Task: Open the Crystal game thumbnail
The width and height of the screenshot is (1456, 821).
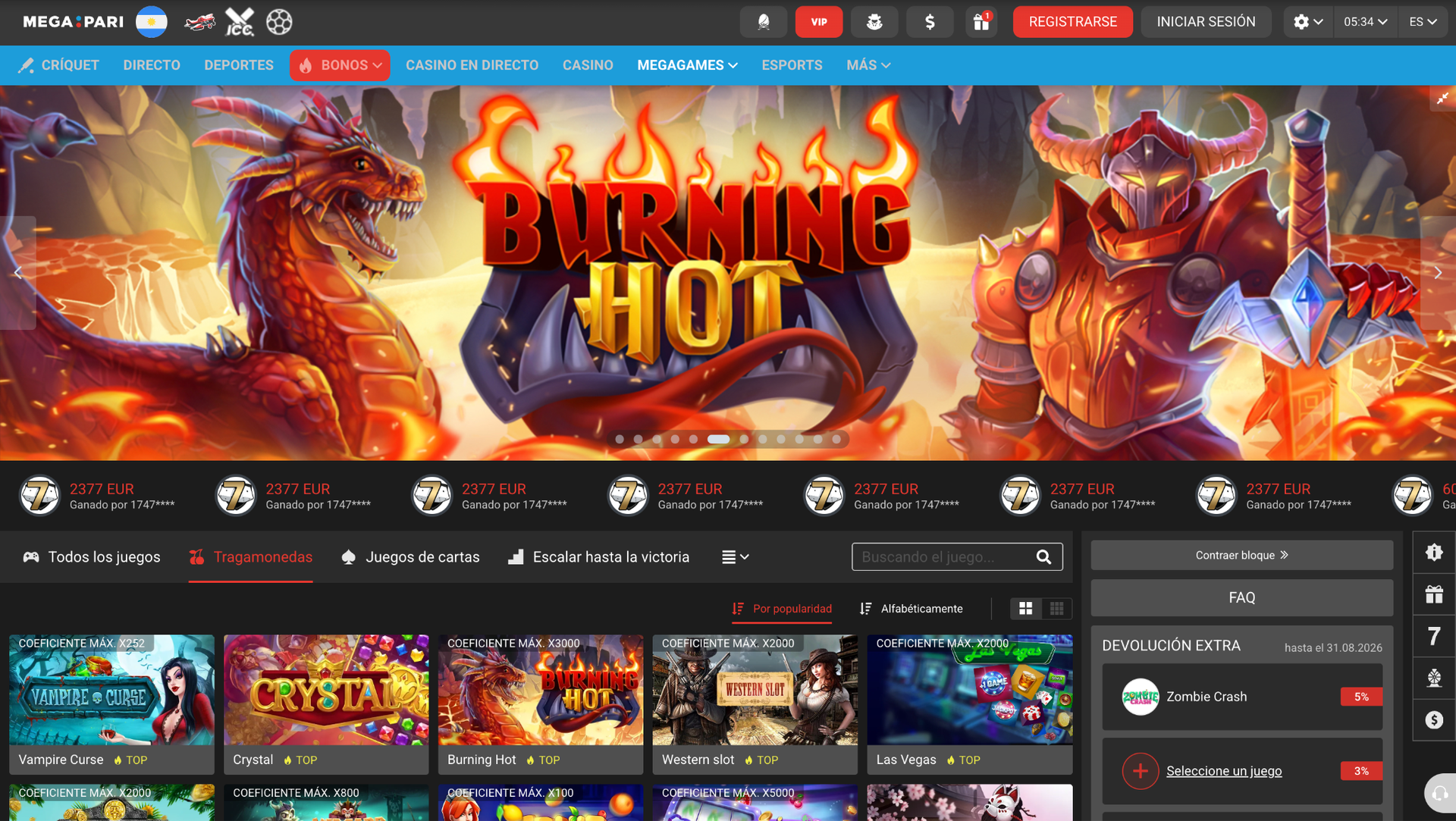Action: click(x=326, y=690)
